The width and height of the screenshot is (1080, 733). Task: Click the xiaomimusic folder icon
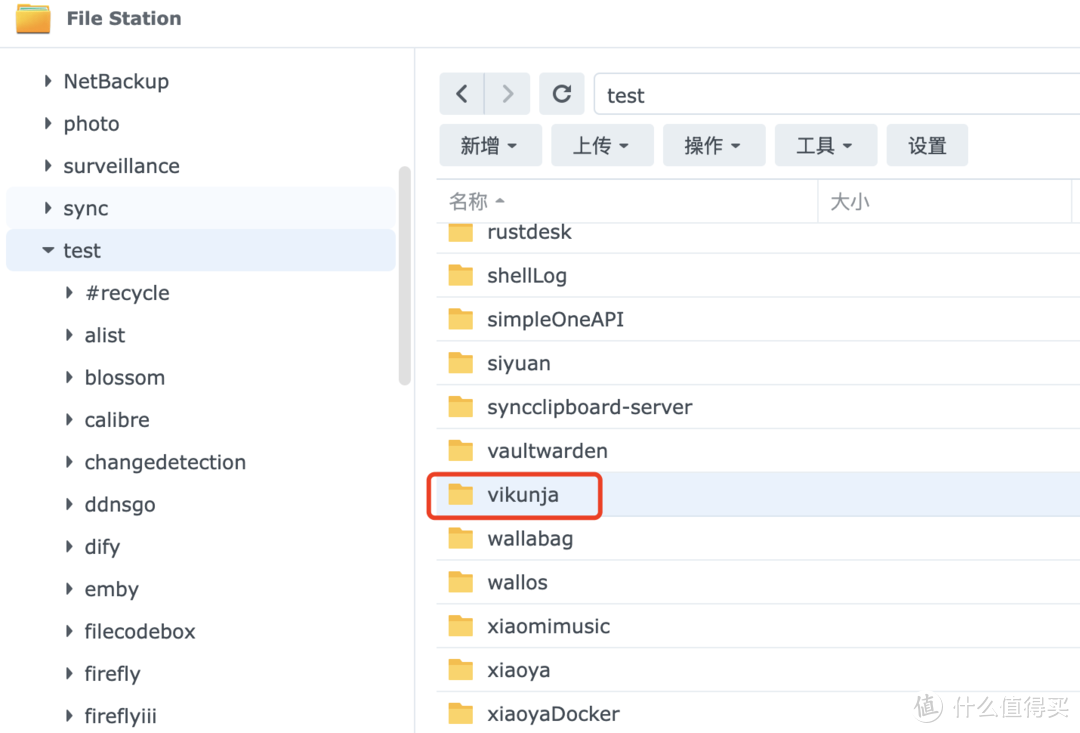pos(460,627)
